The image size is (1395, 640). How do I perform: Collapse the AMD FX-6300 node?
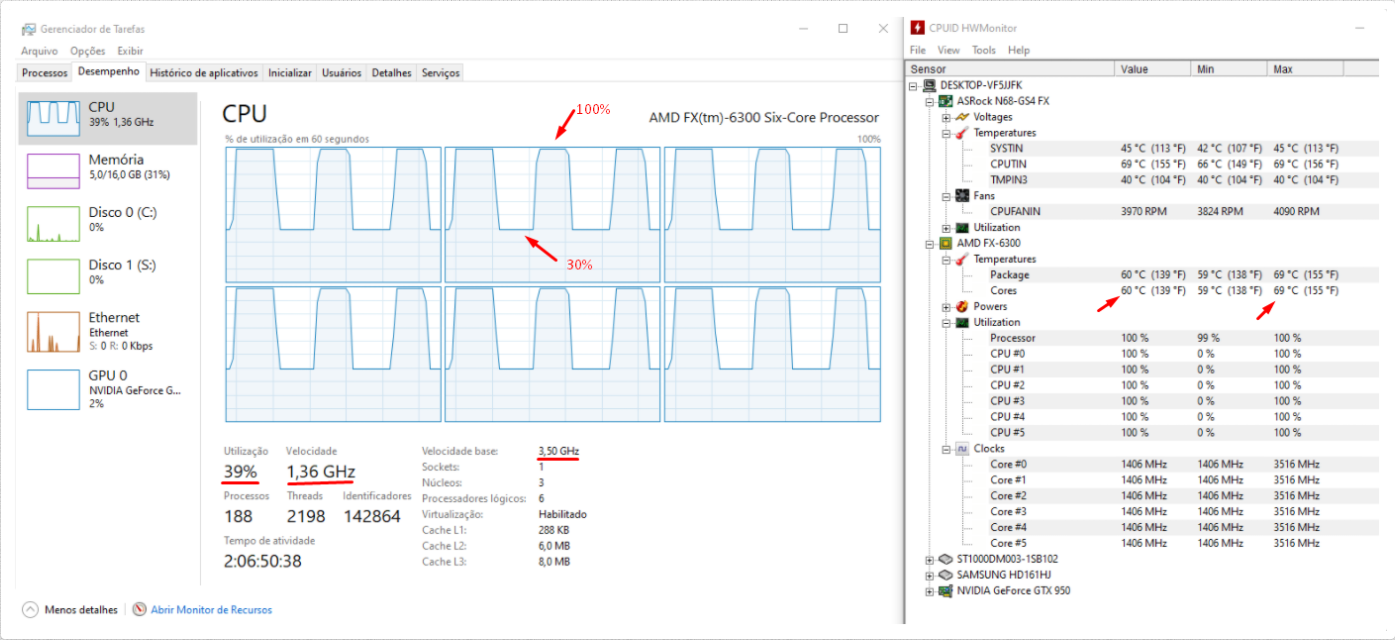click(x=931, y=243)
